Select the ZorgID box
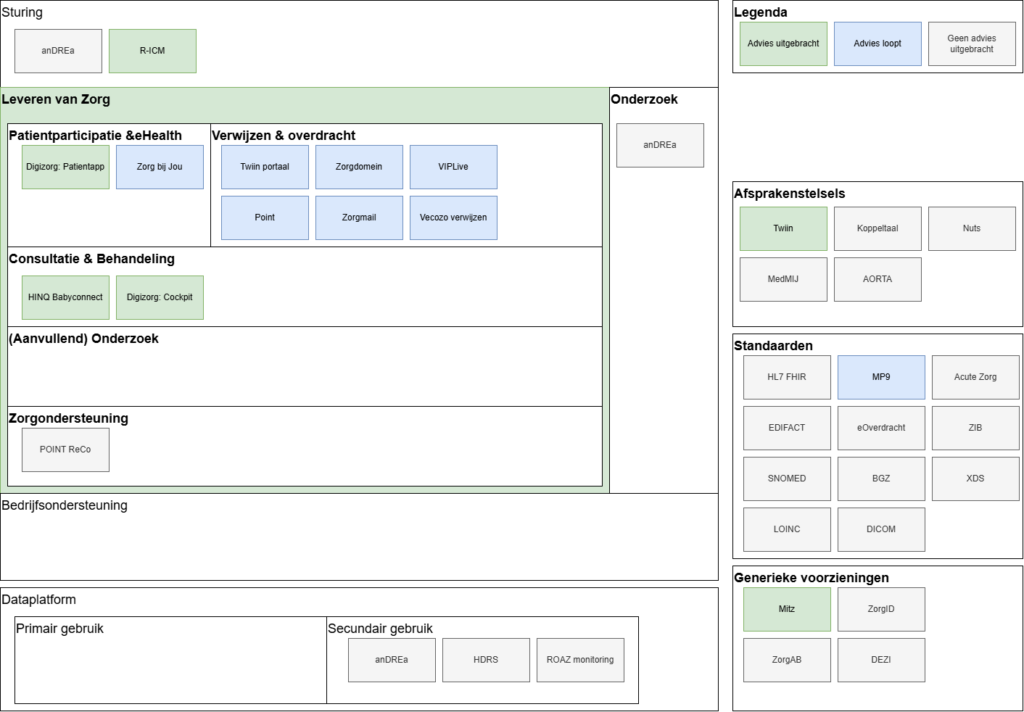Viewport: 1024px width, 712px height. (x=881, y=609)
